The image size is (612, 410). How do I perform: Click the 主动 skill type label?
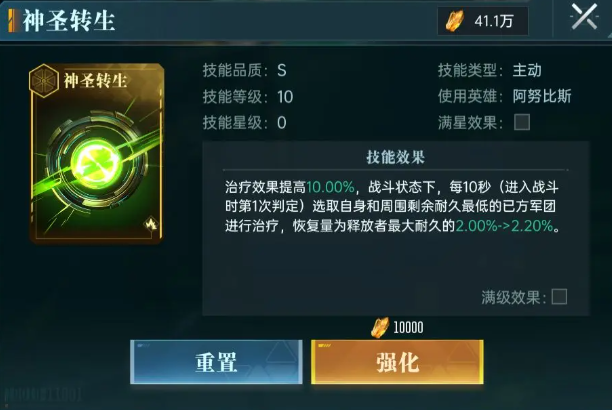coord(527,70)
